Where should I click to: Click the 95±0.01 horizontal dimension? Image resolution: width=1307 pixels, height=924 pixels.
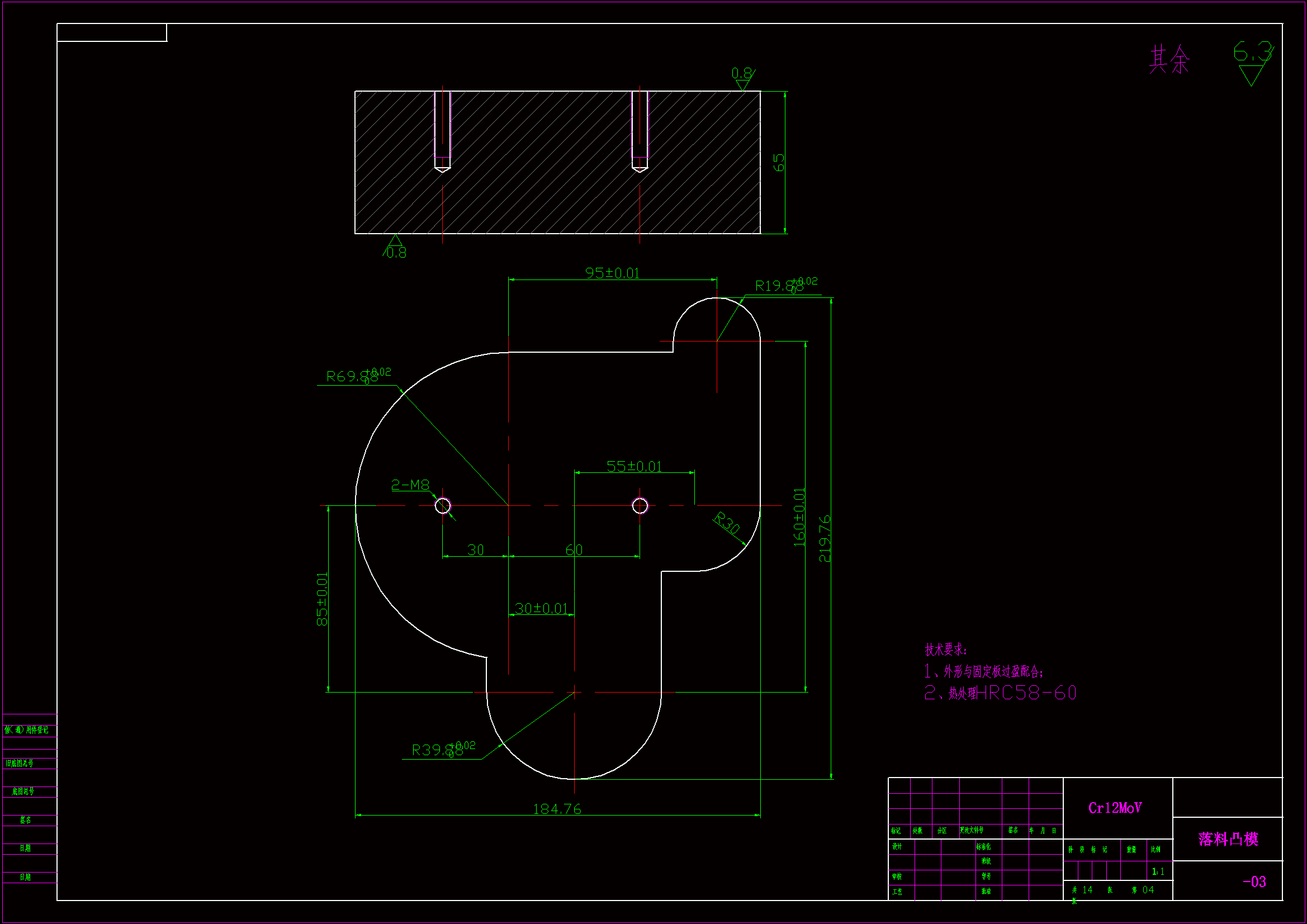pos(613,273)
